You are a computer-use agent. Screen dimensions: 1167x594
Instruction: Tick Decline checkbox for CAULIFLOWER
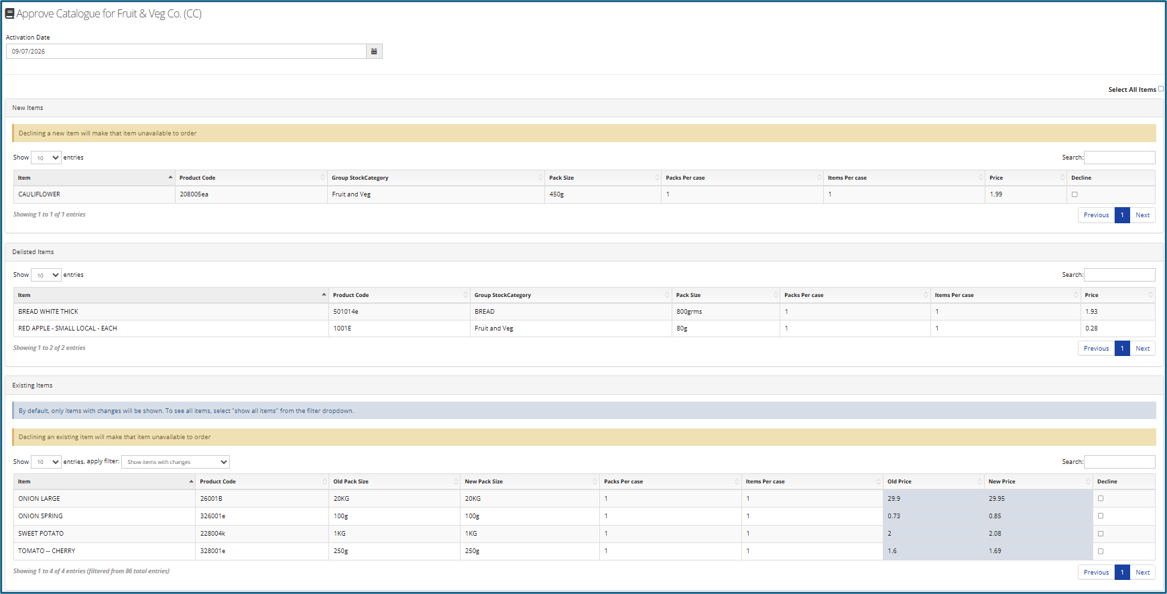pos(1074,194)
